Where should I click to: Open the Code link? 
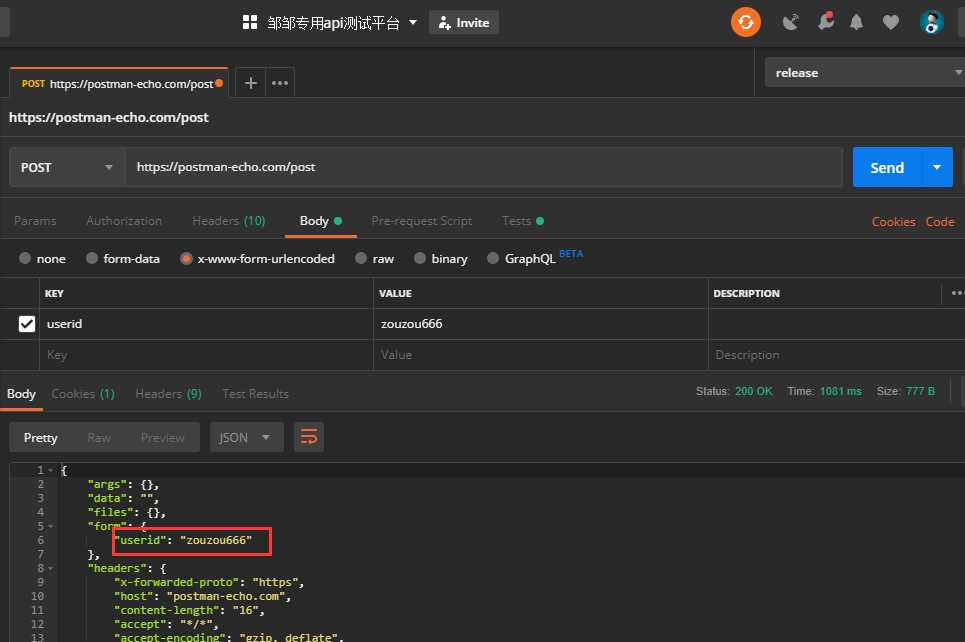pos(940,222)
